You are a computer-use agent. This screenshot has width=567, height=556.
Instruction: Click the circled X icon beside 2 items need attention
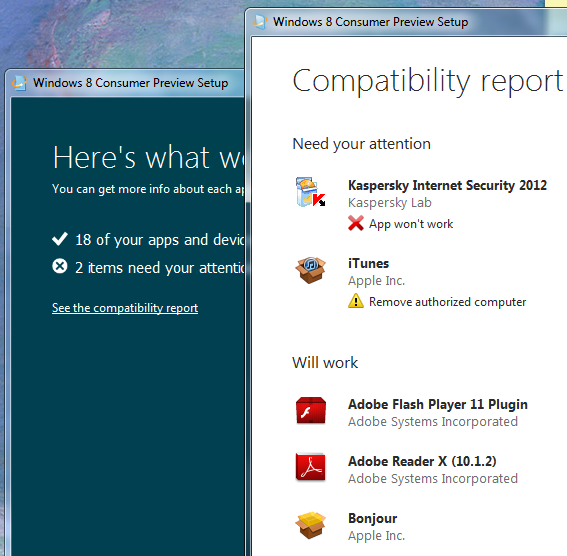point(60,266)
